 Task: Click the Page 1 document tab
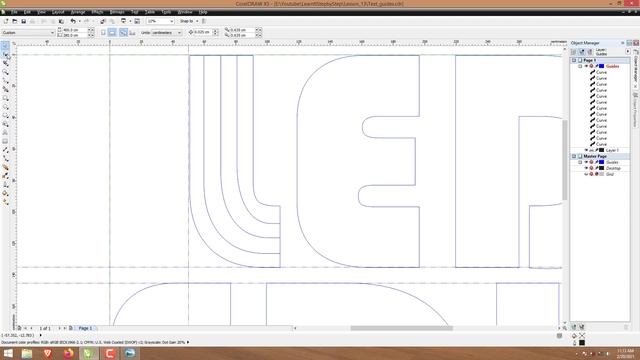coord(85,328)
